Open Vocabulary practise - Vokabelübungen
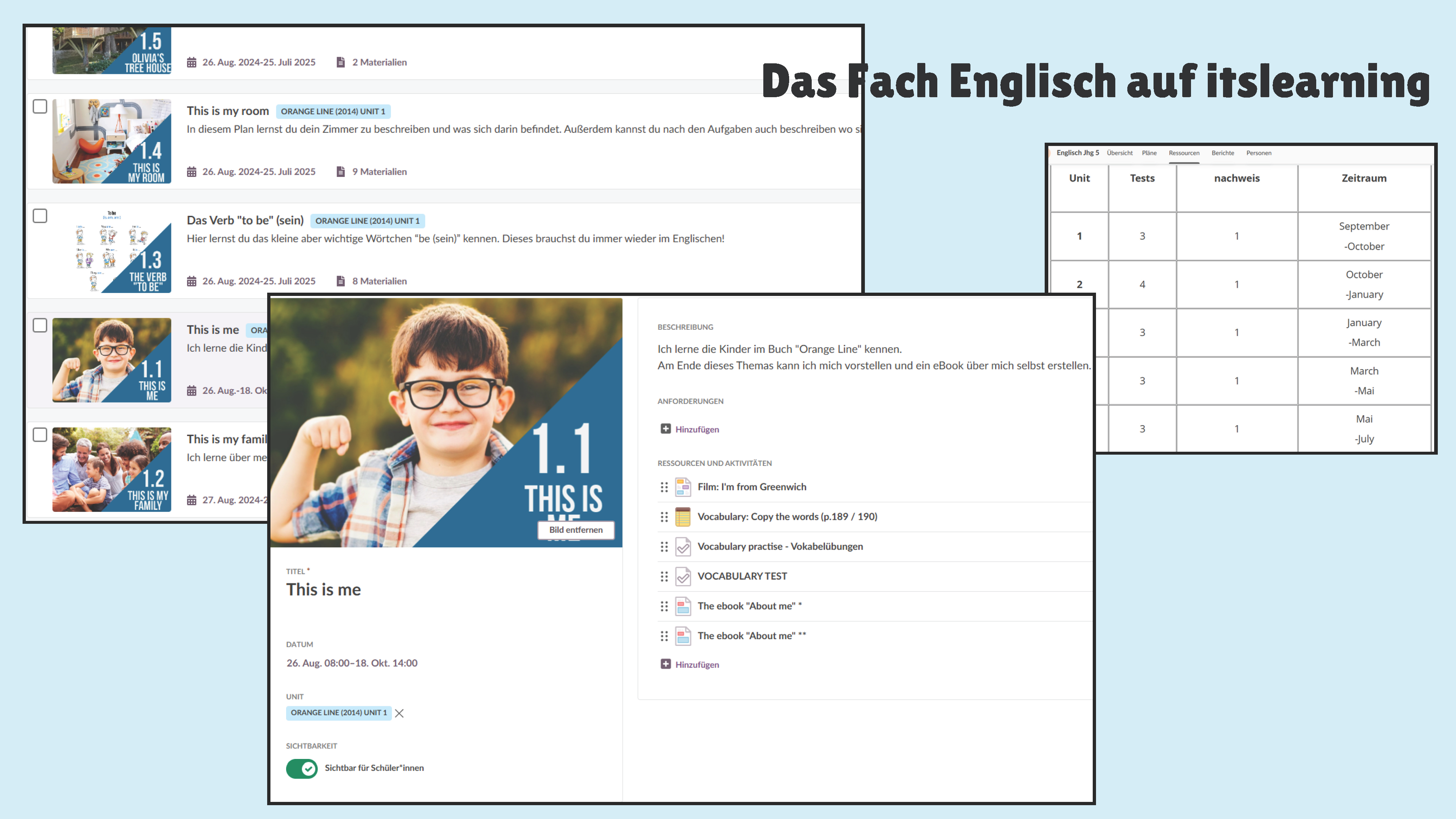 [780, 547]
